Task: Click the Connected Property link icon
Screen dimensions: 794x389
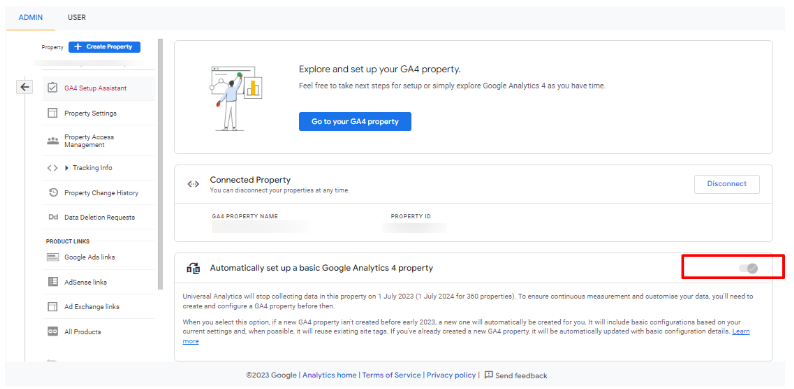Action: click(193, 184)
